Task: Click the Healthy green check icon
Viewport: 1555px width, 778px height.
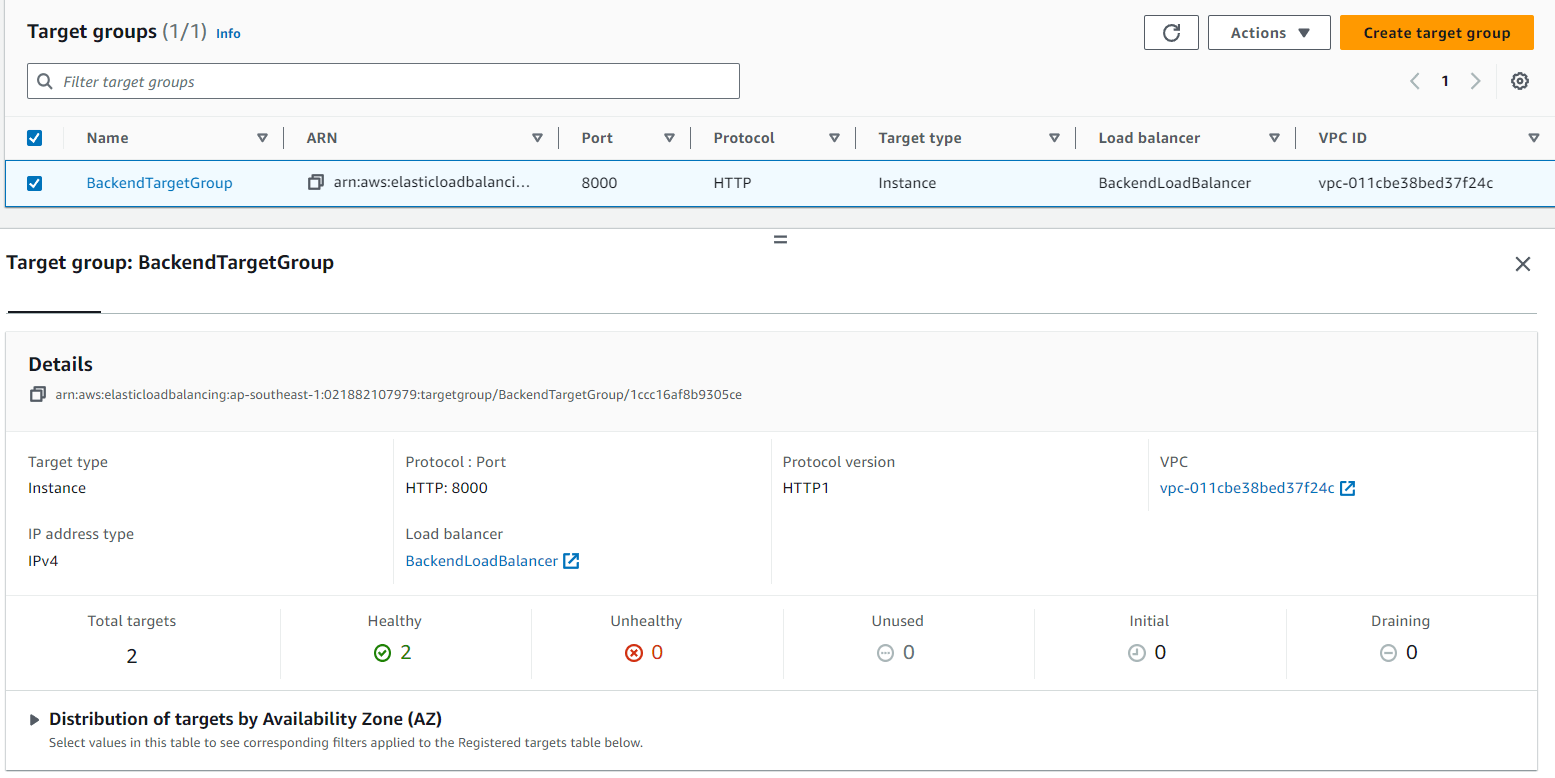Action: tap(382, 653)
